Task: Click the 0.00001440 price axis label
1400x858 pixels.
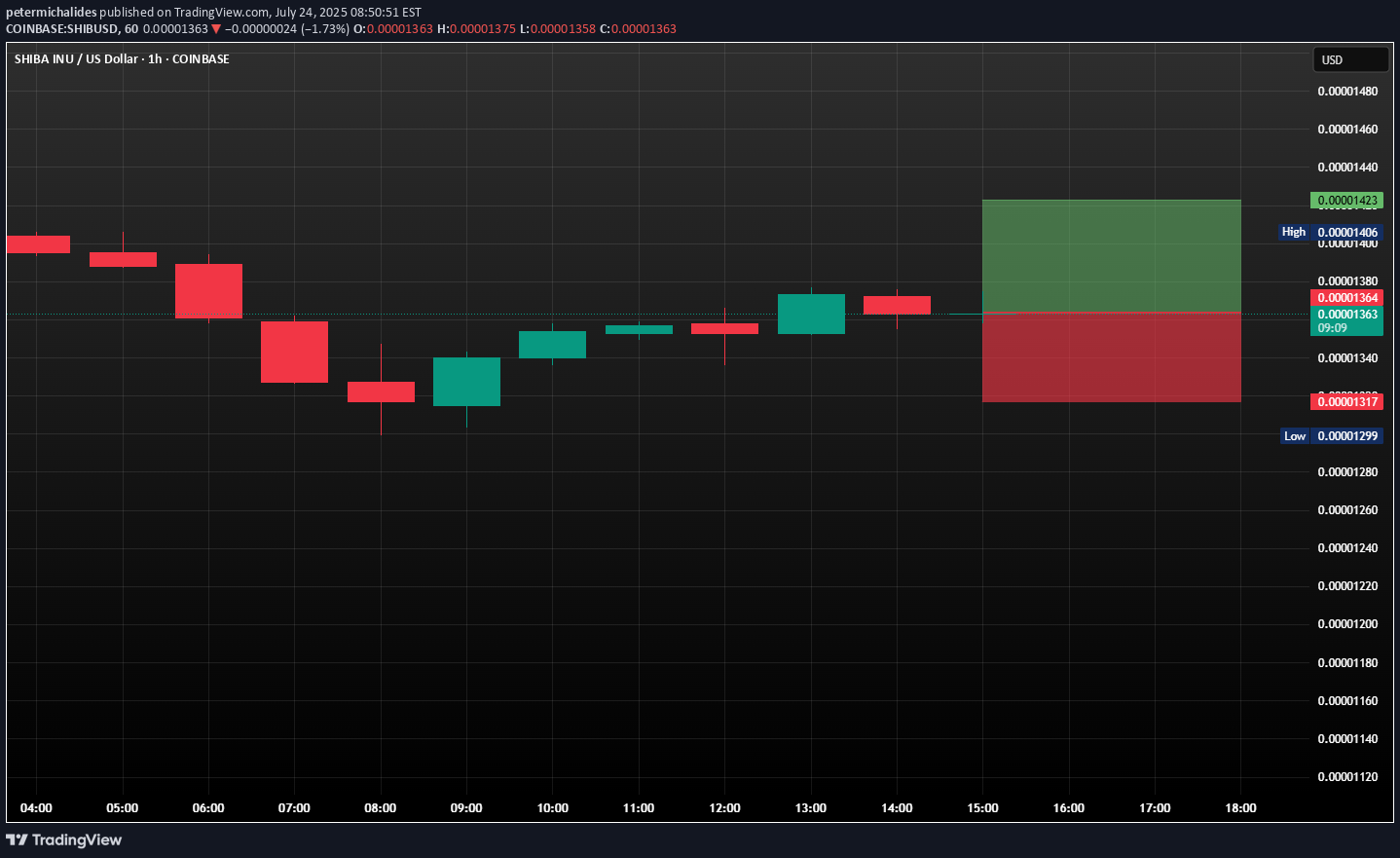Action: point(1347,168)
